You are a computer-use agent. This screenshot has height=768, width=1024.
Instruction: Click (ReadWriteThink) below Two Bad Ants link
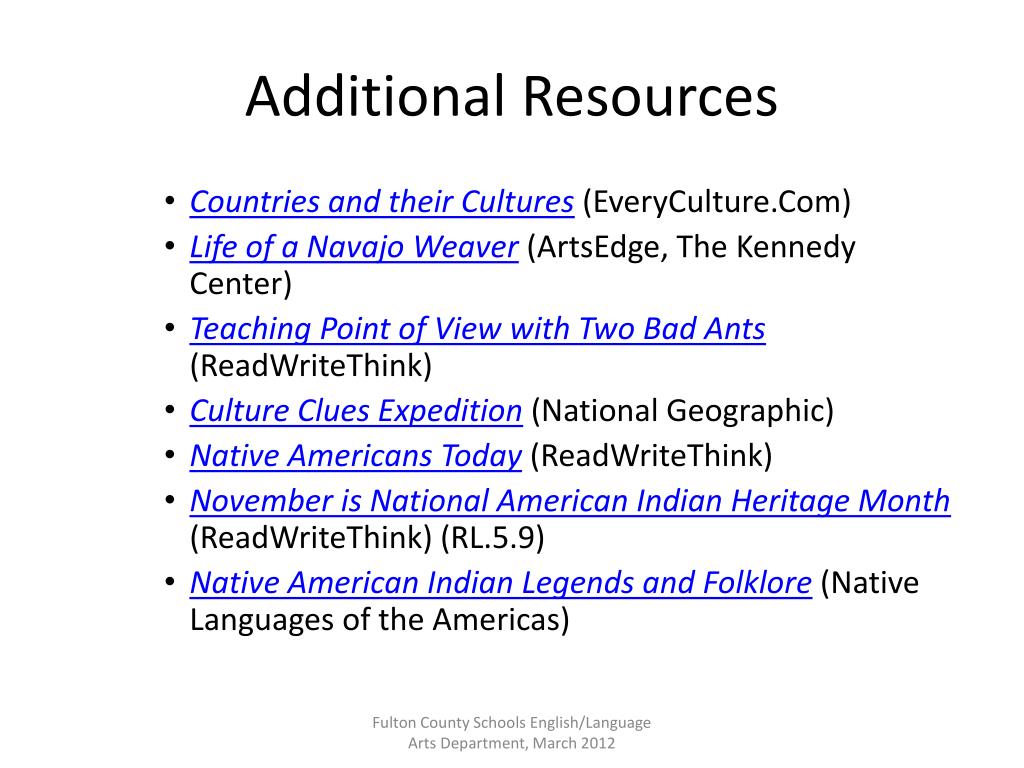coord(311,366)
